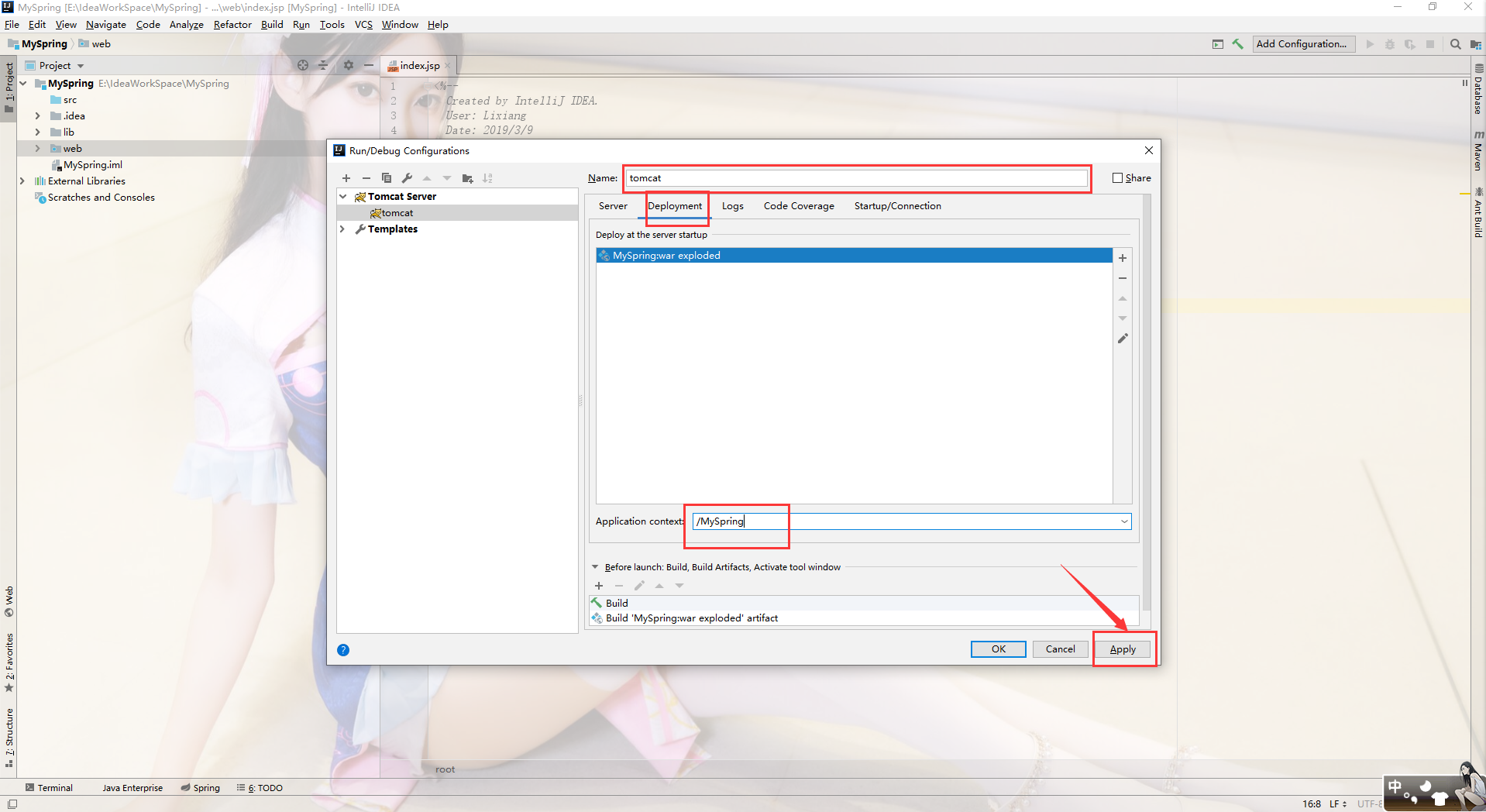Open Project panel settings gear
The width and height of the screenshot is (1486, 812).
(349, 65)
